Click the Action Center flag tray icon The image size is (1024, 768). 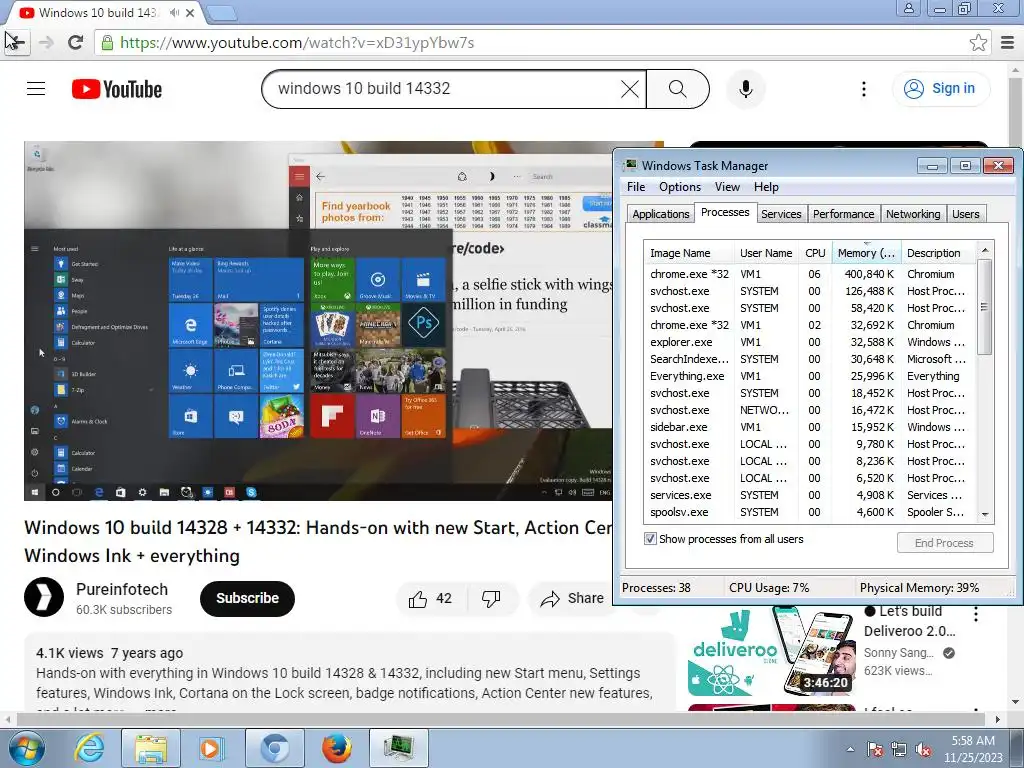[875, 750]
